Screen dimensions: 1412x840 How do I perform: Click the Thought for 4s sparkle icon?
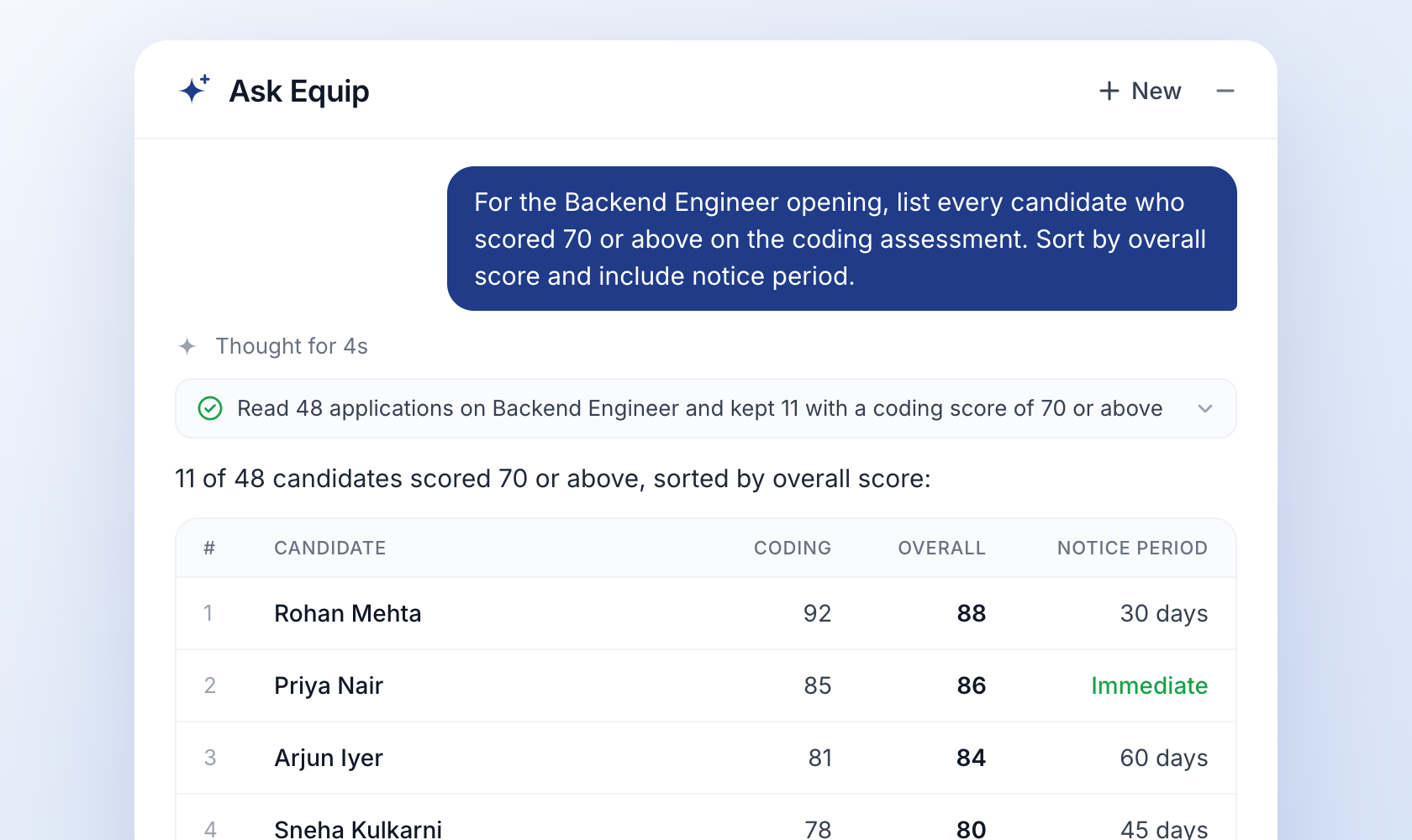click(x=187, y=346)
